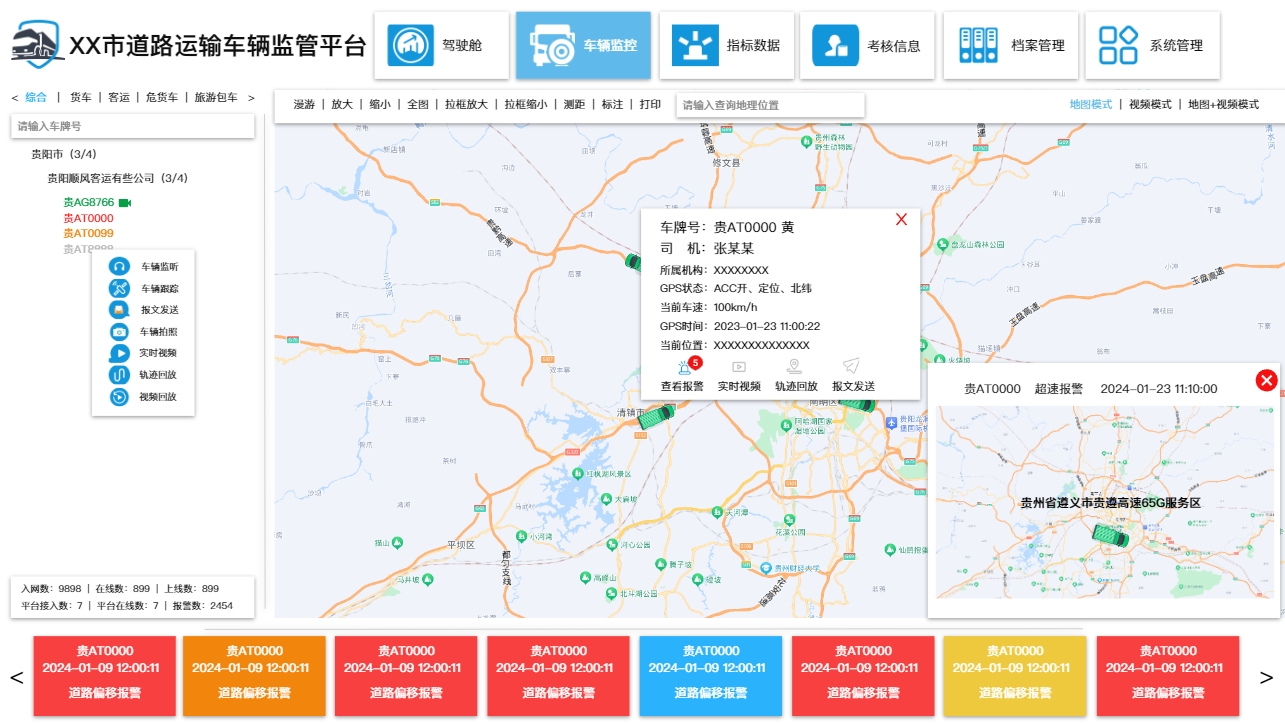Select the 旅游包车 vehicle category tab
The width and height of the screenshot is (1285, 723).
point(216,97)
